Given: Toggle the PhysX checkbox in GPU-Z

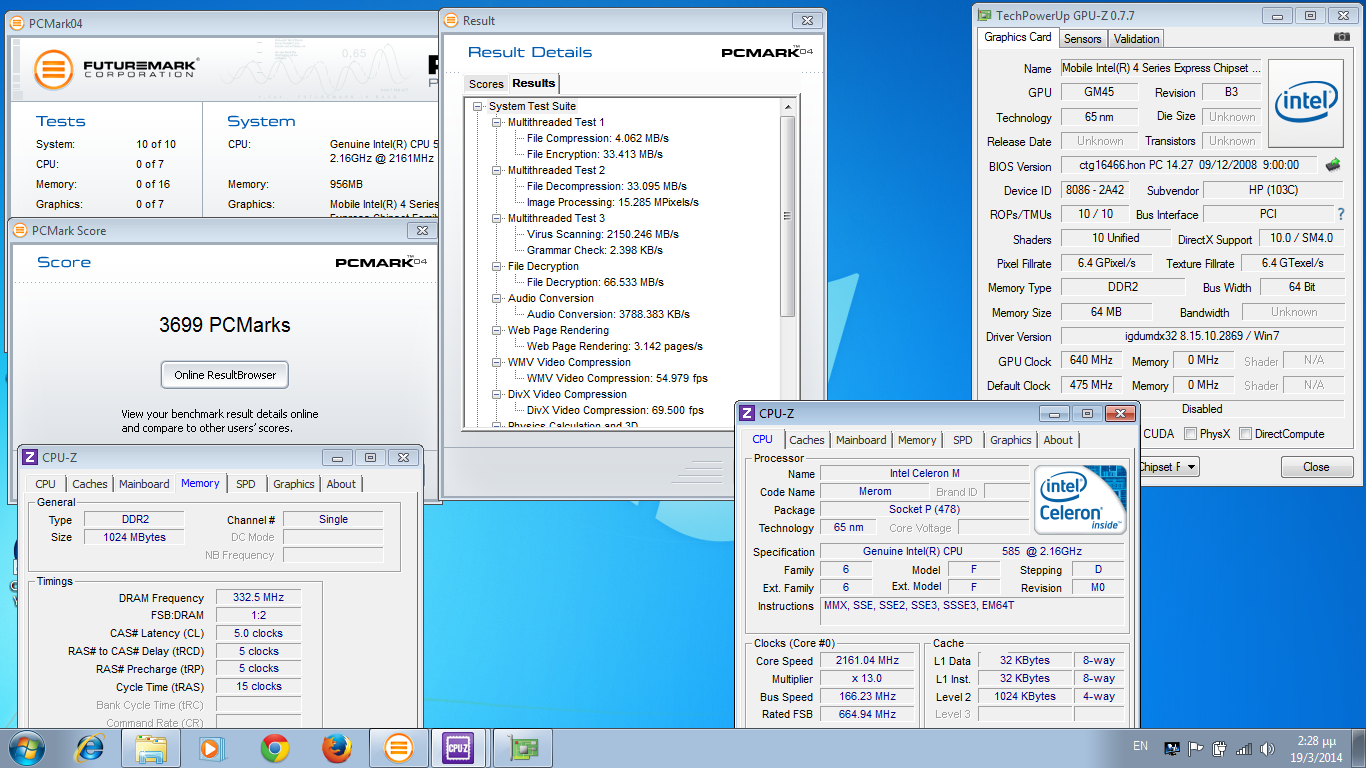Looking at the screenshot, I should pyautogui.click(x=1190, y=433).
